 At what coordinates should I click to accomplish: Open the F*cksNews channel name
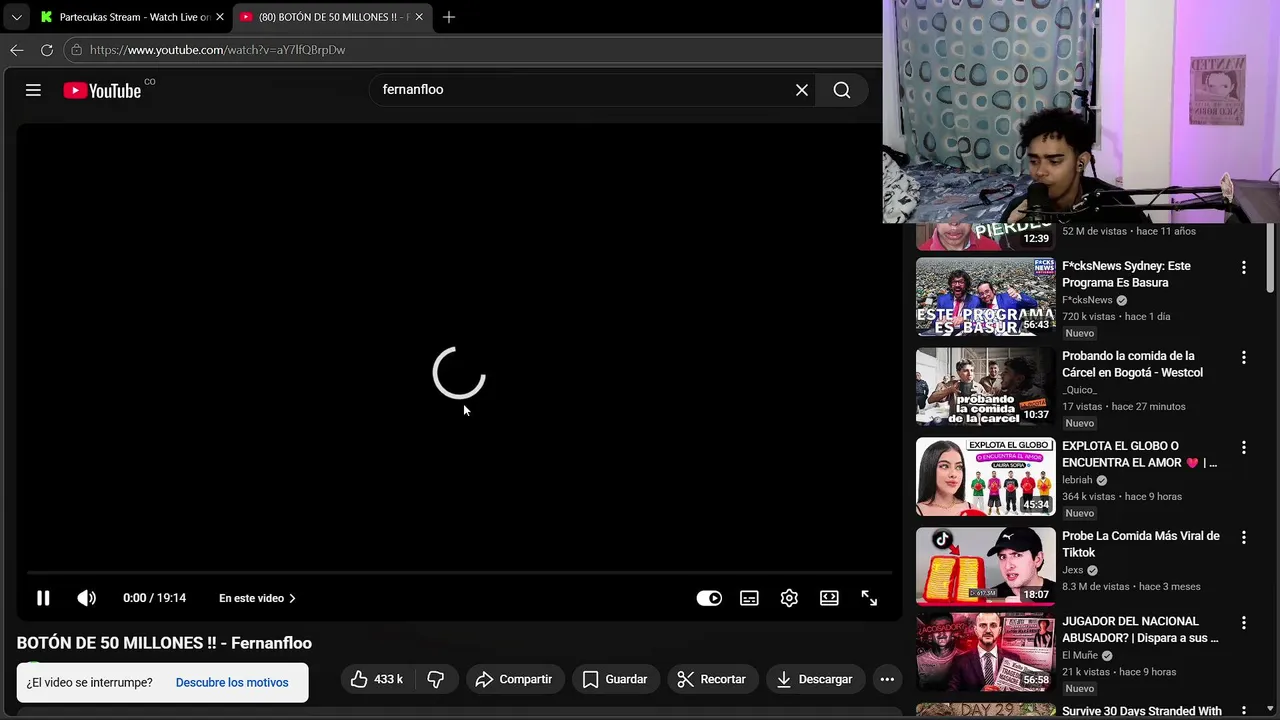point(1087,300)
